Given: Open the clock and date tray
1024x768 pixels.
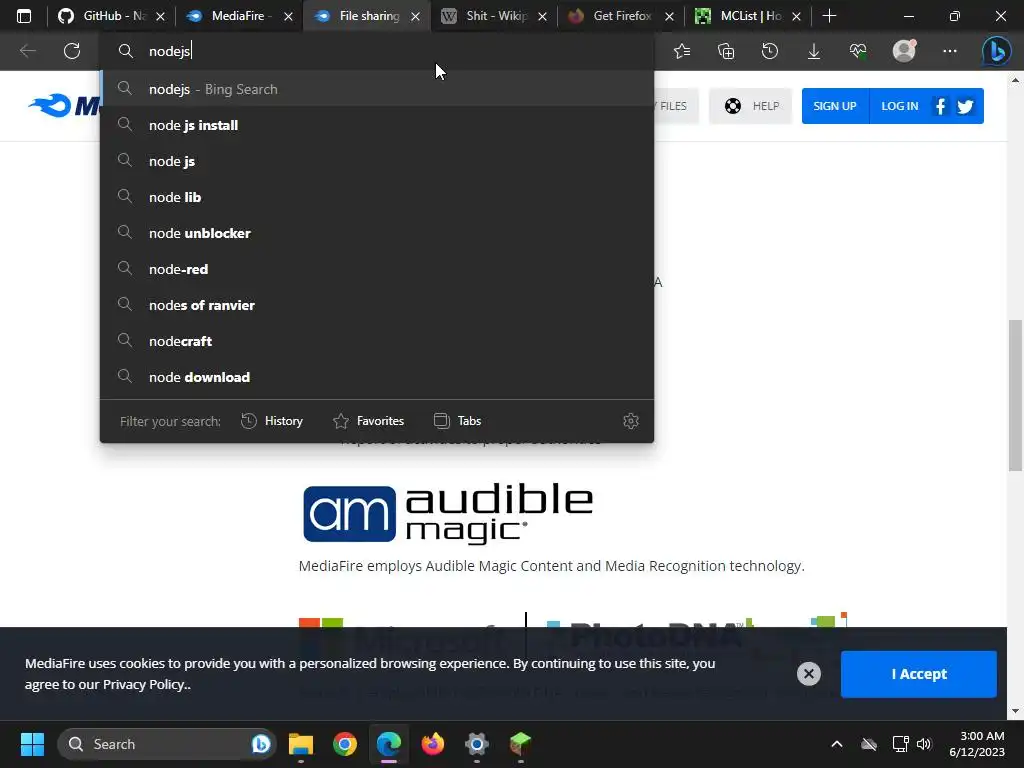Looking at the screenshot, I should coord(976,744).
